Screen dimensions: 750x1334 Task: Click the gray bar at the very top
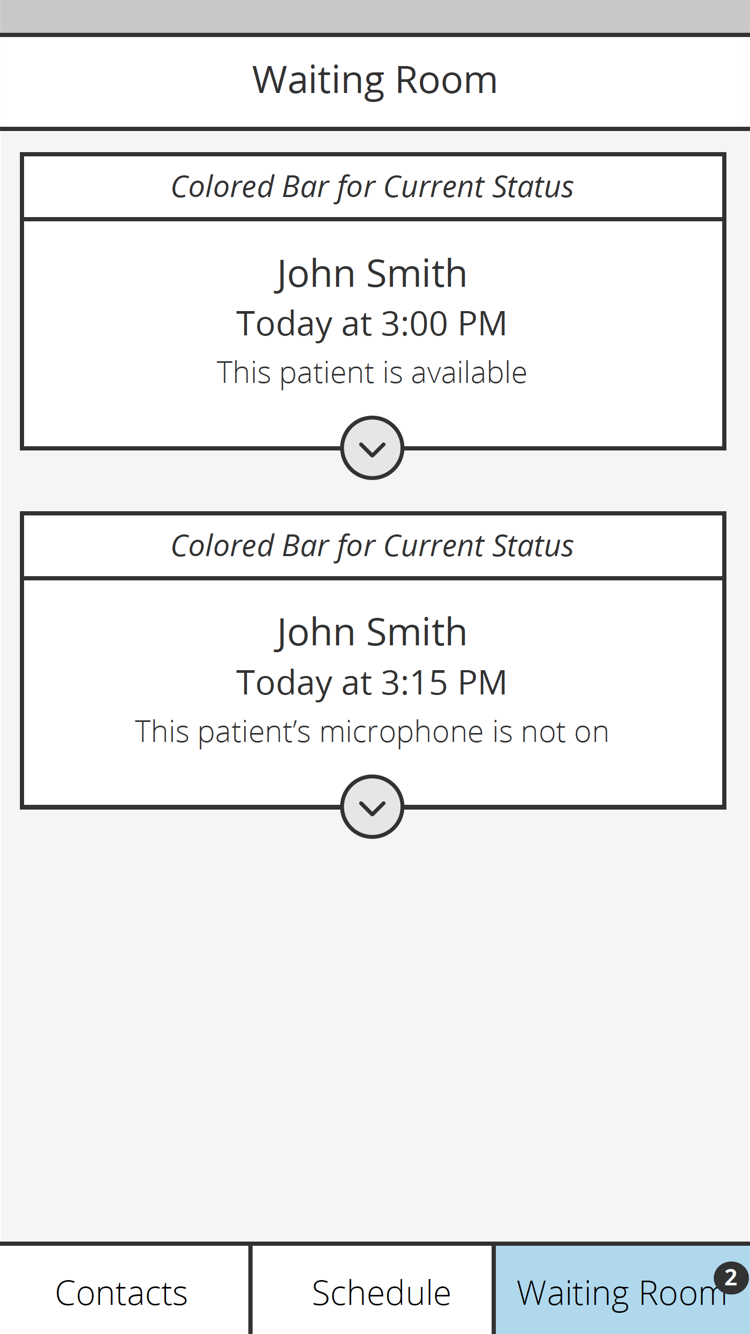[x=374, y=16]
